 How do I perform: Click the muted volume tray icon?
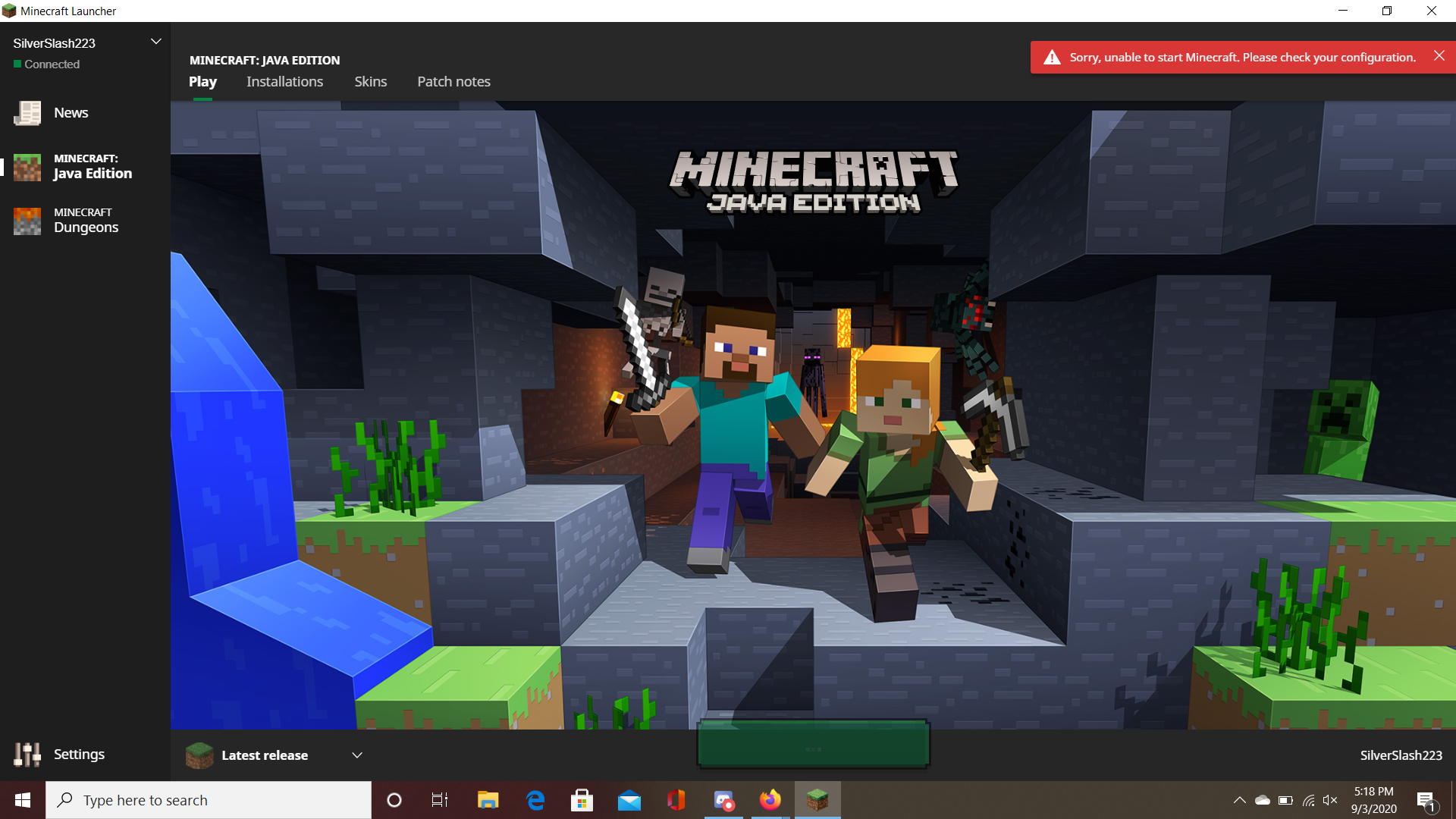point(1330,800)
